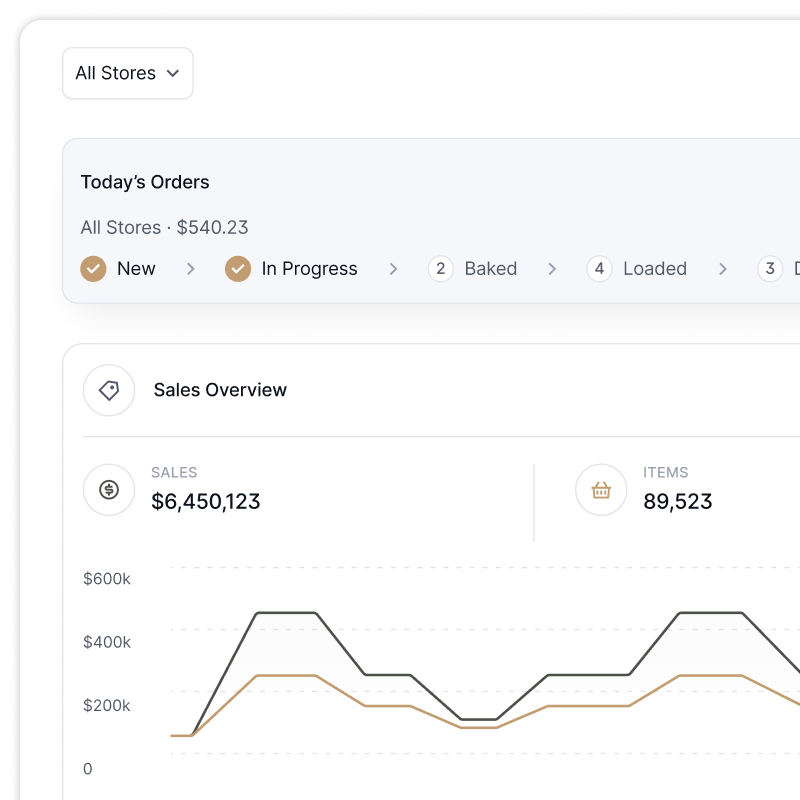
Task: Toggle the New step checkmark
Action: (x=93, y=268)
